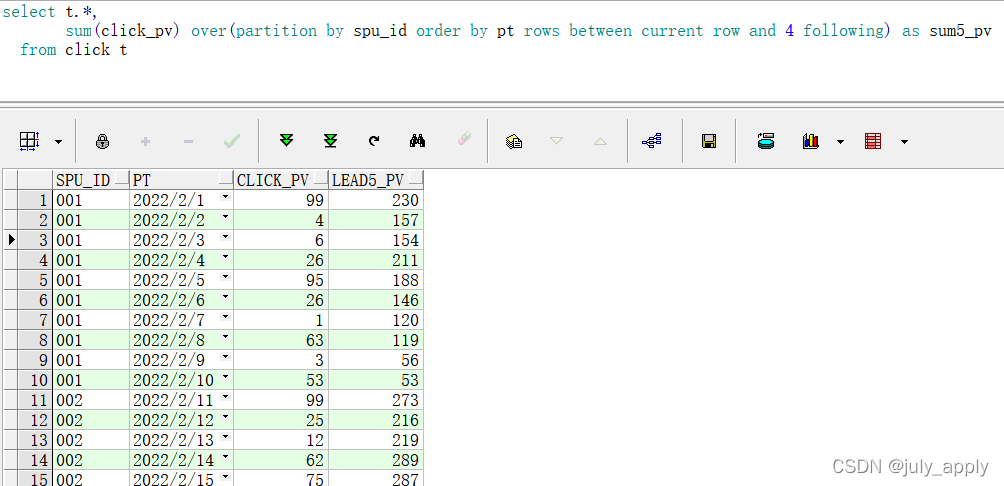
Task: Click CLICK_PV cell with value 95
Action: [x=281, y=280]
